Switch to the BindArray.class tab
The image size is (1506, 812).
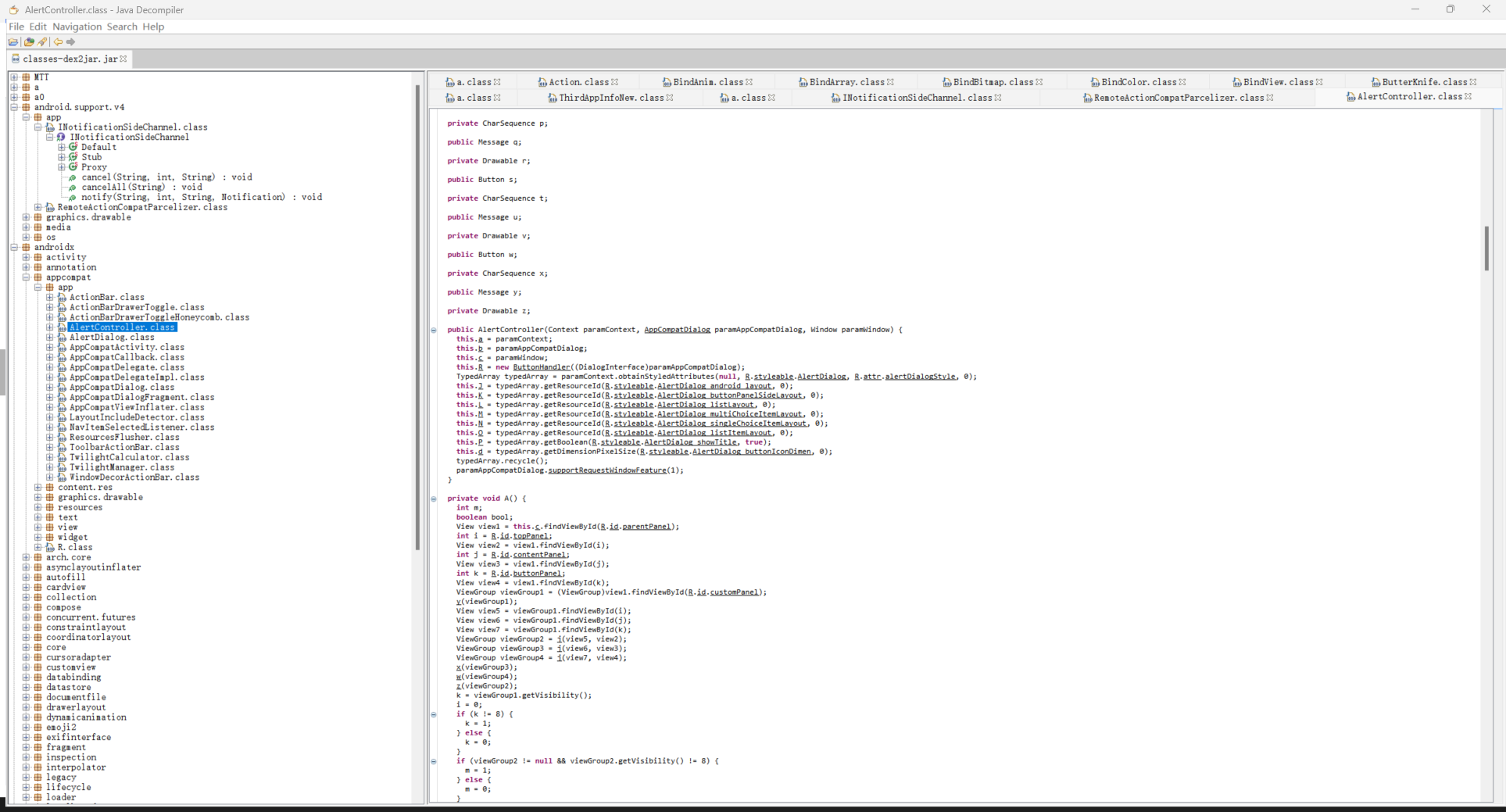pyautogui.click(x=846, y=82)
